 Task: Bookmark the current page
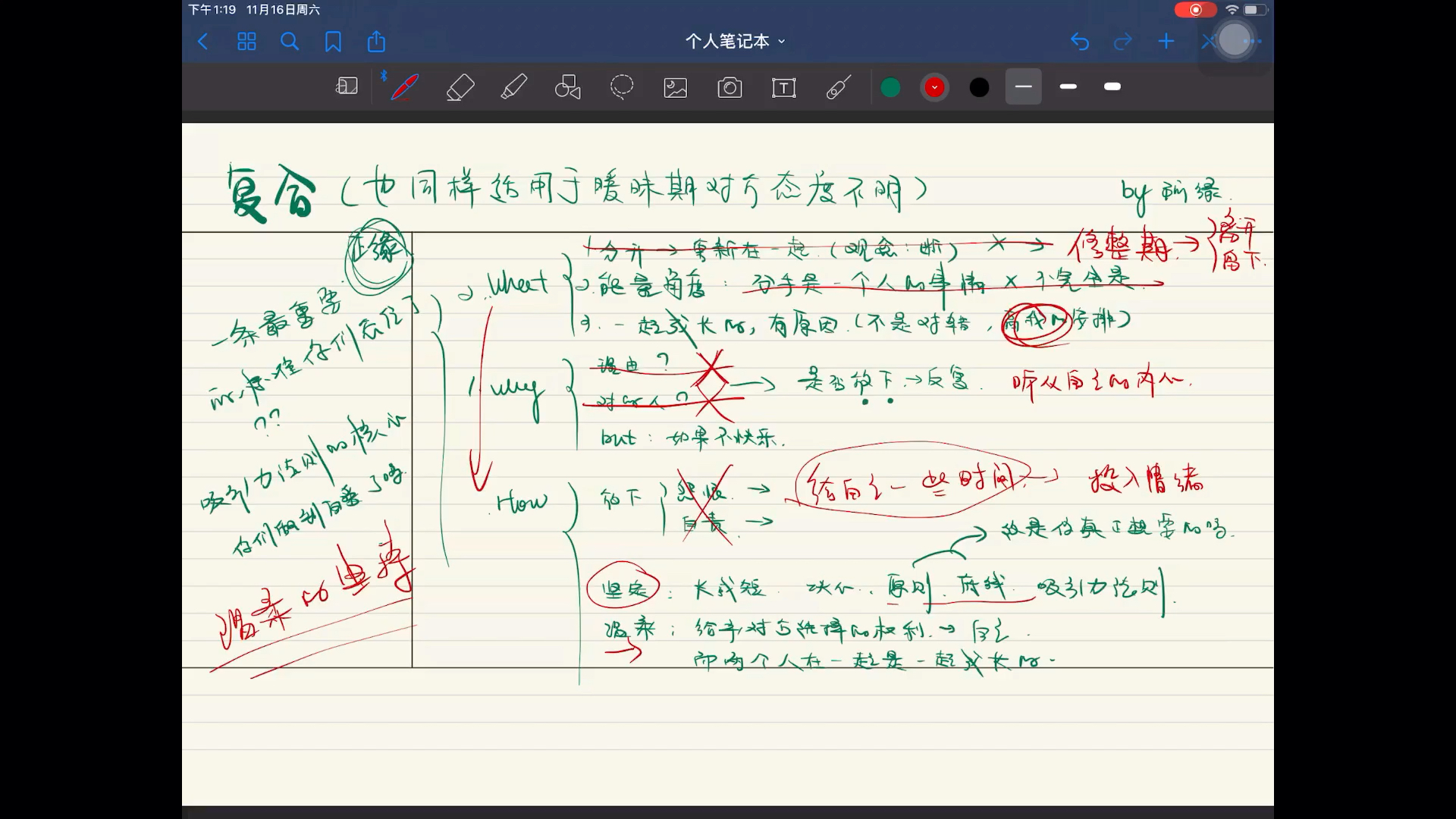(333, 42)
